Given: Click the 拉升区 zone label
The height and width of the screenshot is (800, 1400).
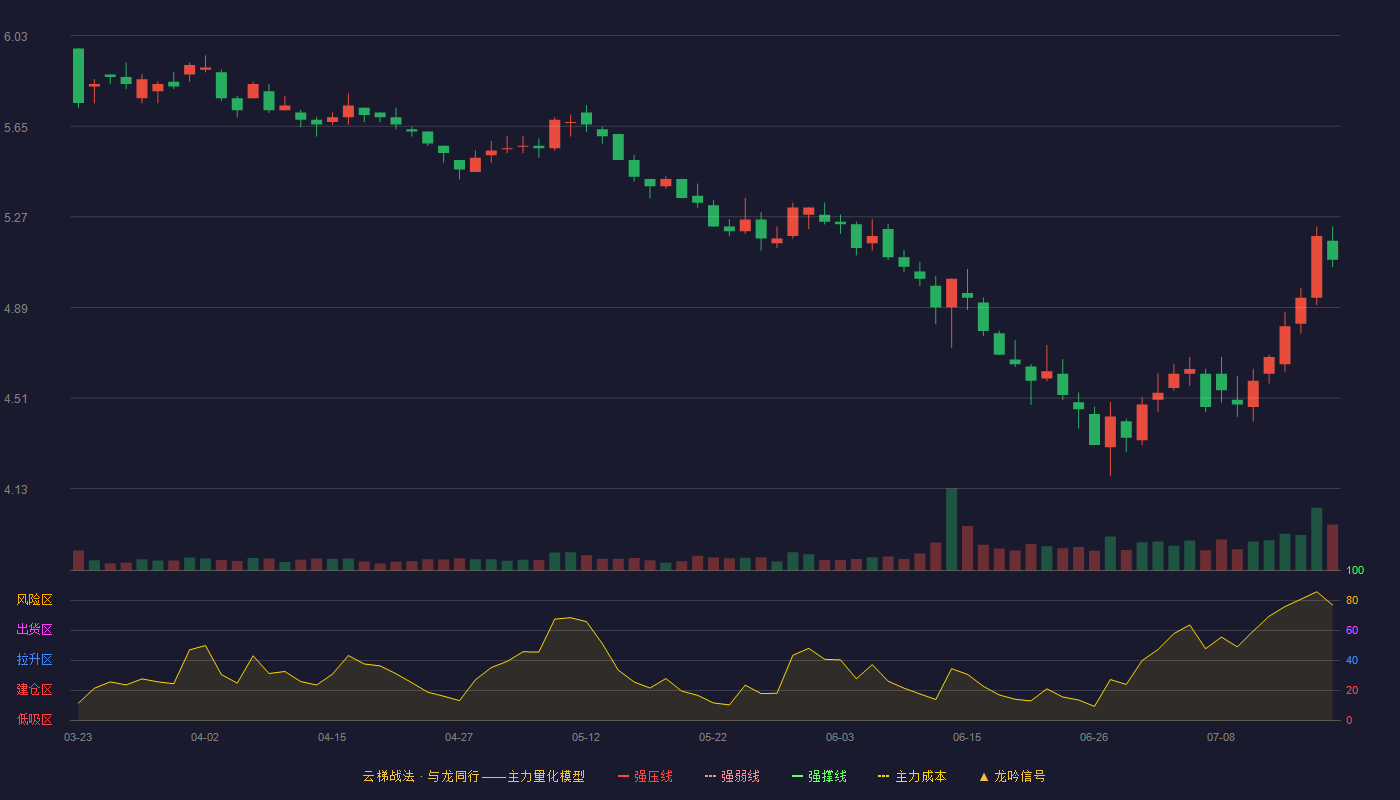Looking at the screenshot, I should coord(34,660).
